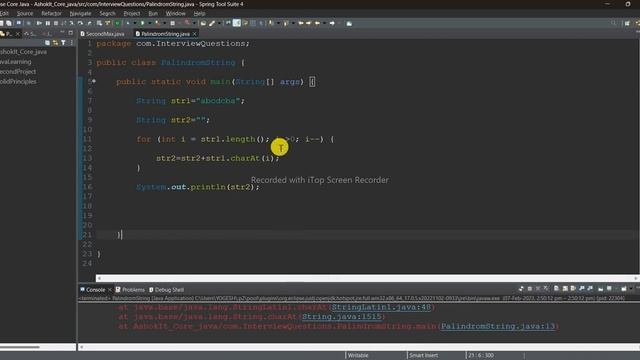
Task: Click the Back navigation arrow icon
Action: pyautogui.click(x=317, y=23)
